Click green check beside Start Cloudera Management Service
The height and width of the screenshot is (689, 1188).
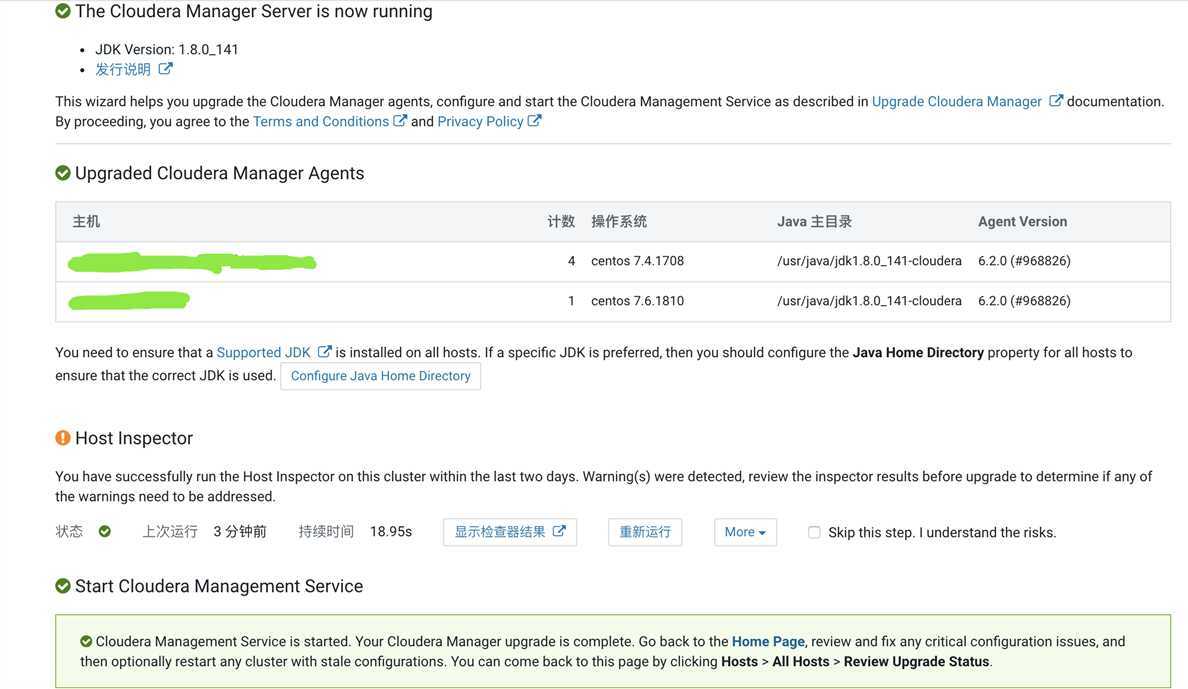63,586
